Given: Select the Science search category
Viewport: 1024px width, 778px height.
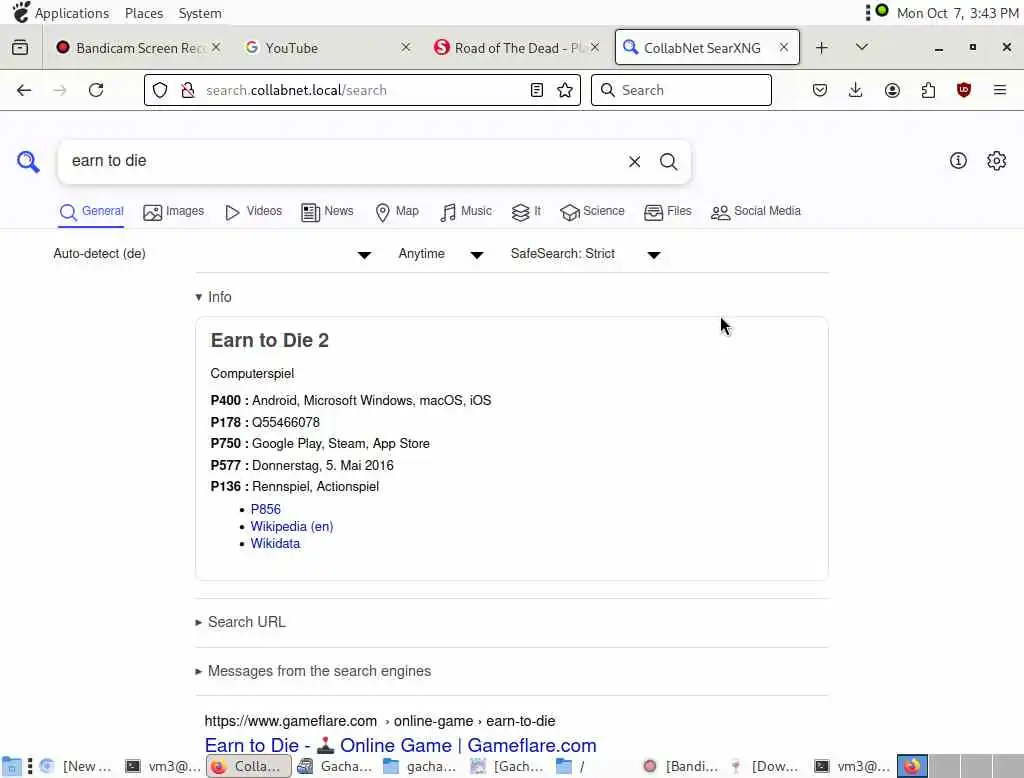Looking at the screenshot, I should [x=592, y=212].
